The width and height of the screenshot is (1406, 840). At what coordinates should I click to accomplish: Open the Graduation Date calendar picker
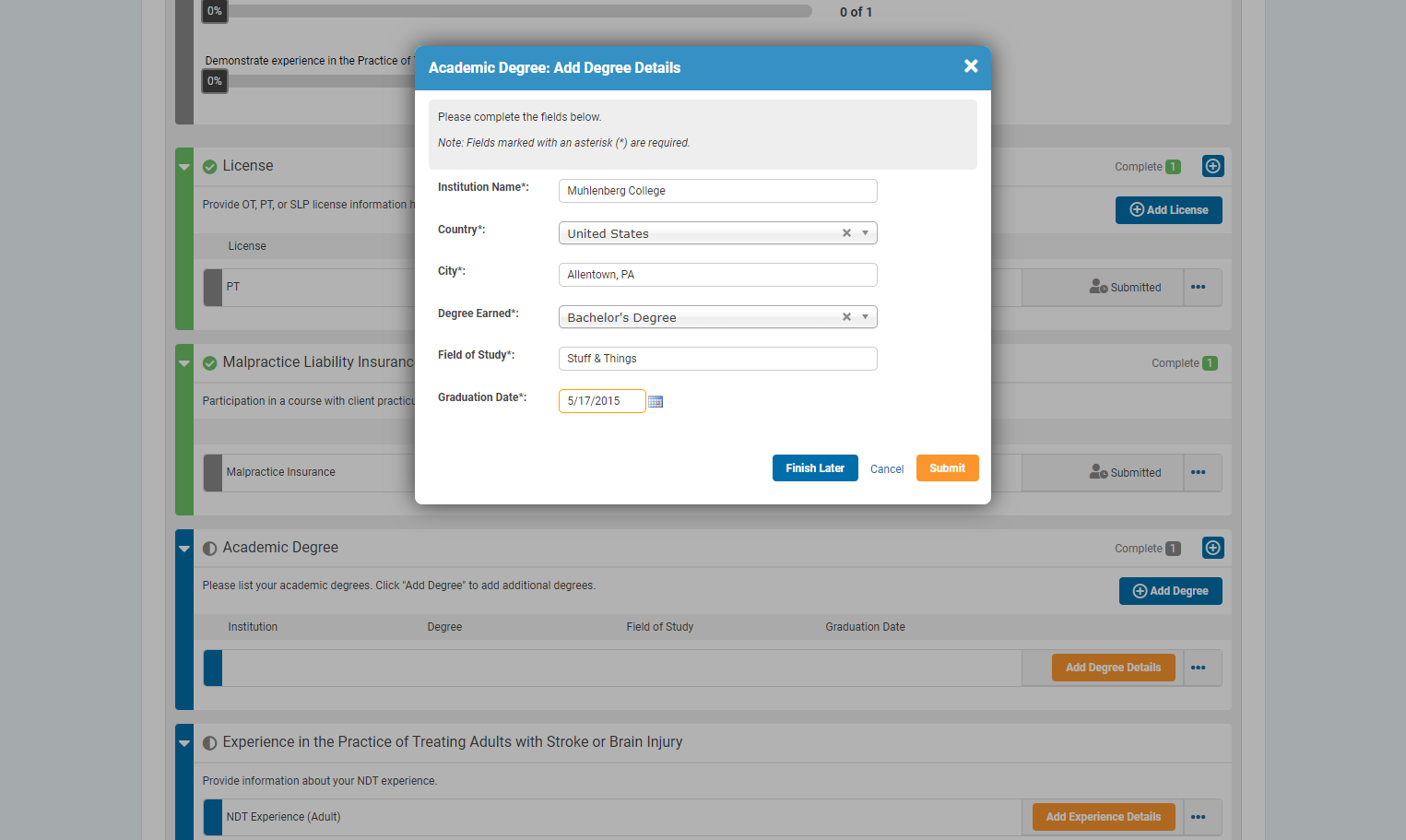click(656, 401)
